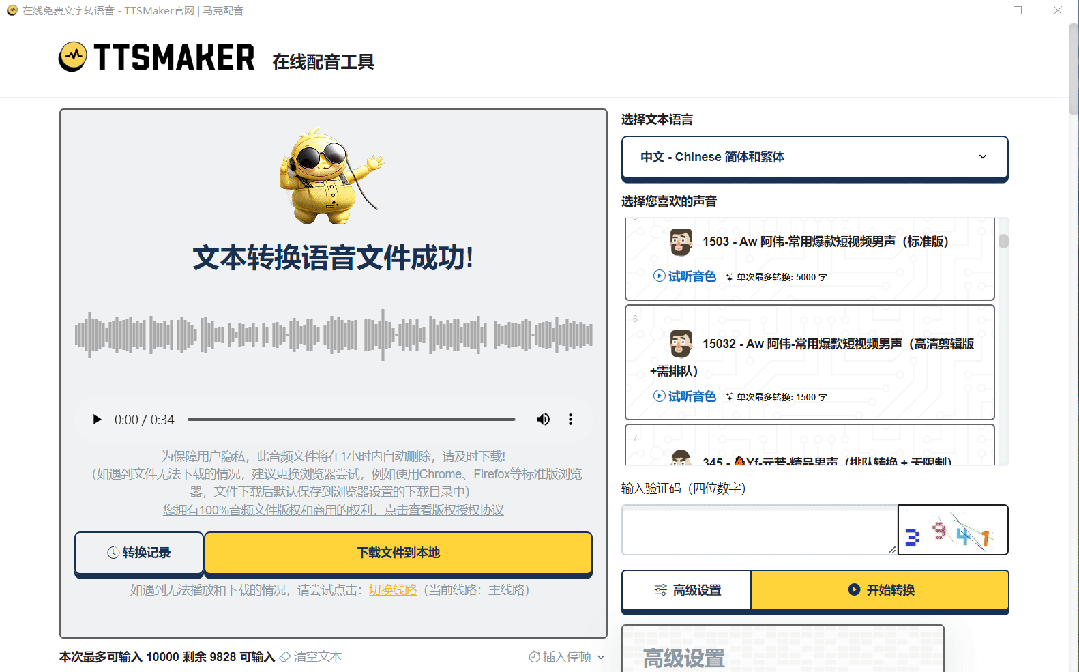Maximize the TTSMaker window
Screen dimensions: 1079x672
click(x=1018, y=10)
